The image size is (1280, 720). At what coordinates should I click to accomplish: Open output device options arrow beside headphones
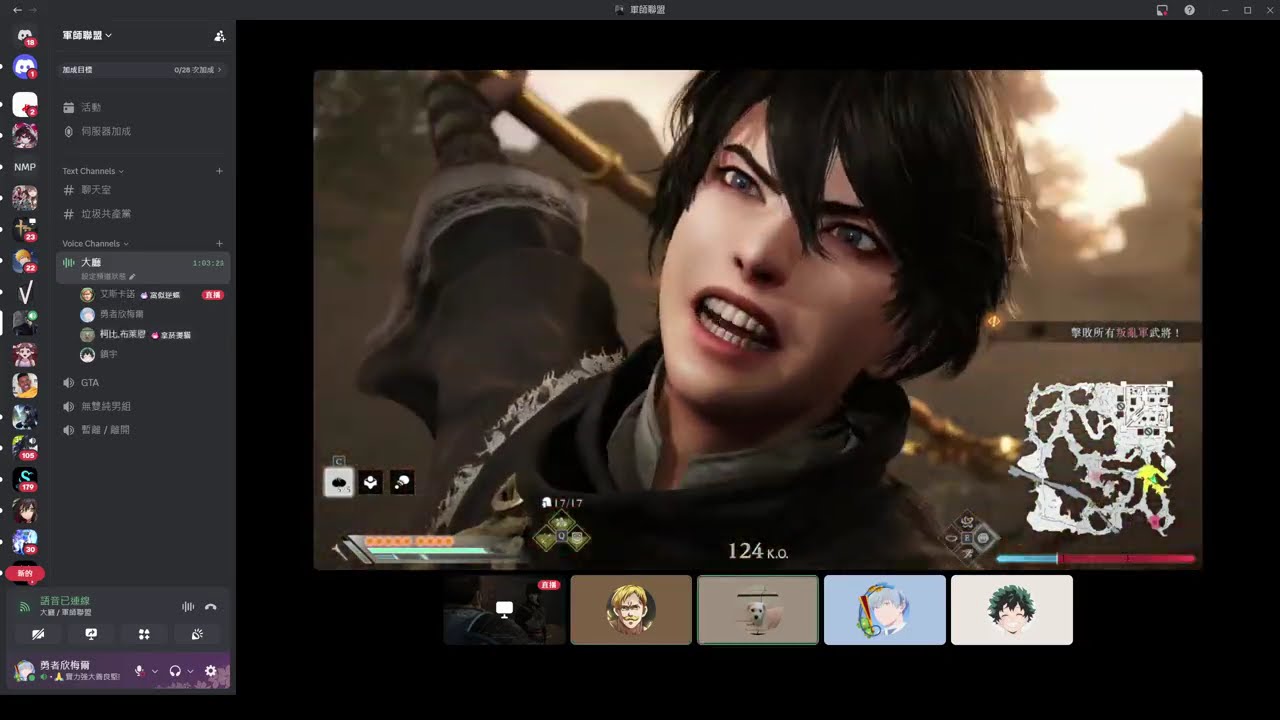(x=190, y=671)
